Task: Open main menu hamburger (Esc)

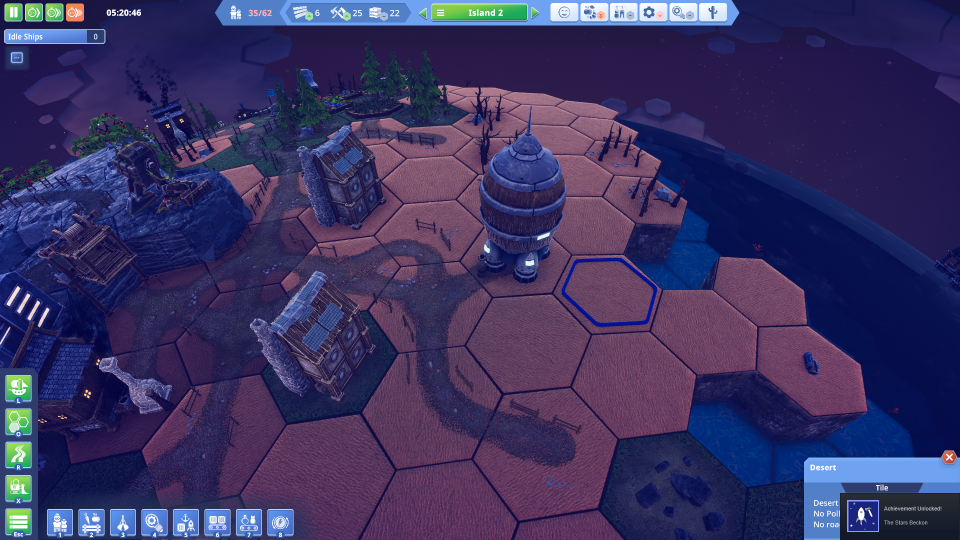Action: [18, 523]
